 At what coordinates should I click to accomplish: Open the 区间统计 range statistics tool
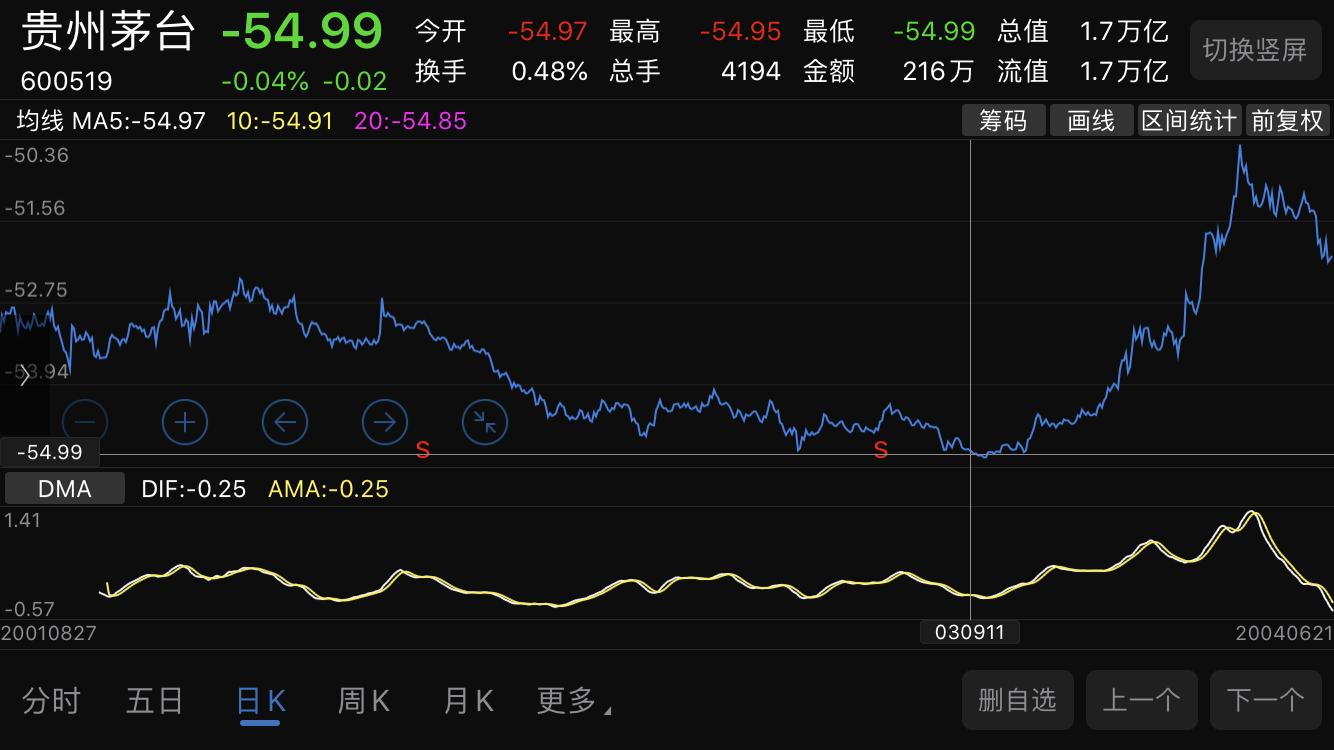coord(1188,120)
